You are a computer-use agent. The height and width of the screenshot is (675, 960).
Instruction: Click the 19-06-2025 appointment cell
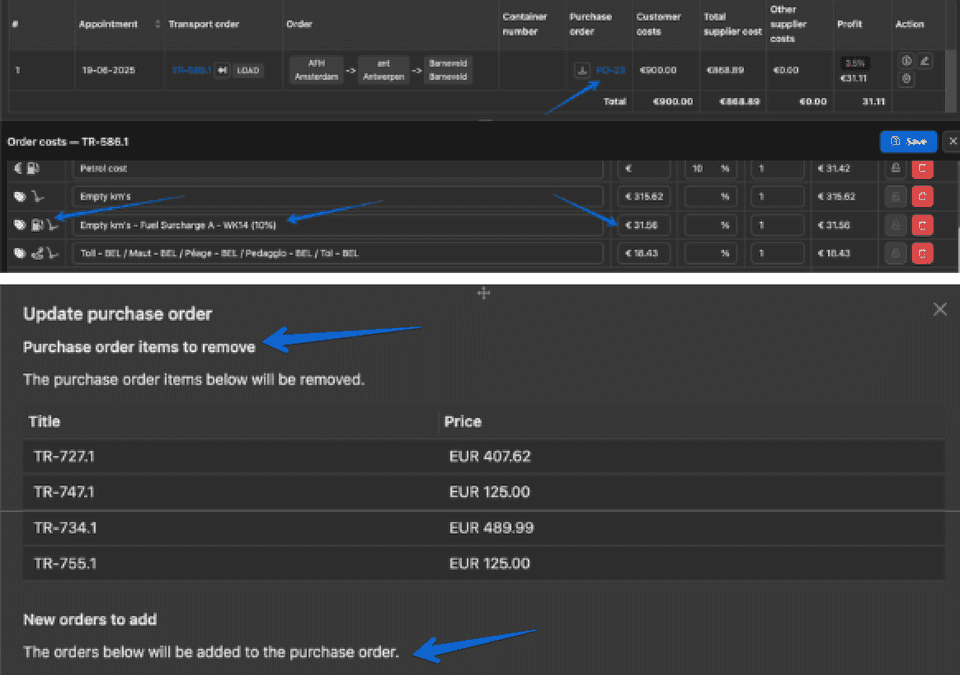[x=108, y=70]
